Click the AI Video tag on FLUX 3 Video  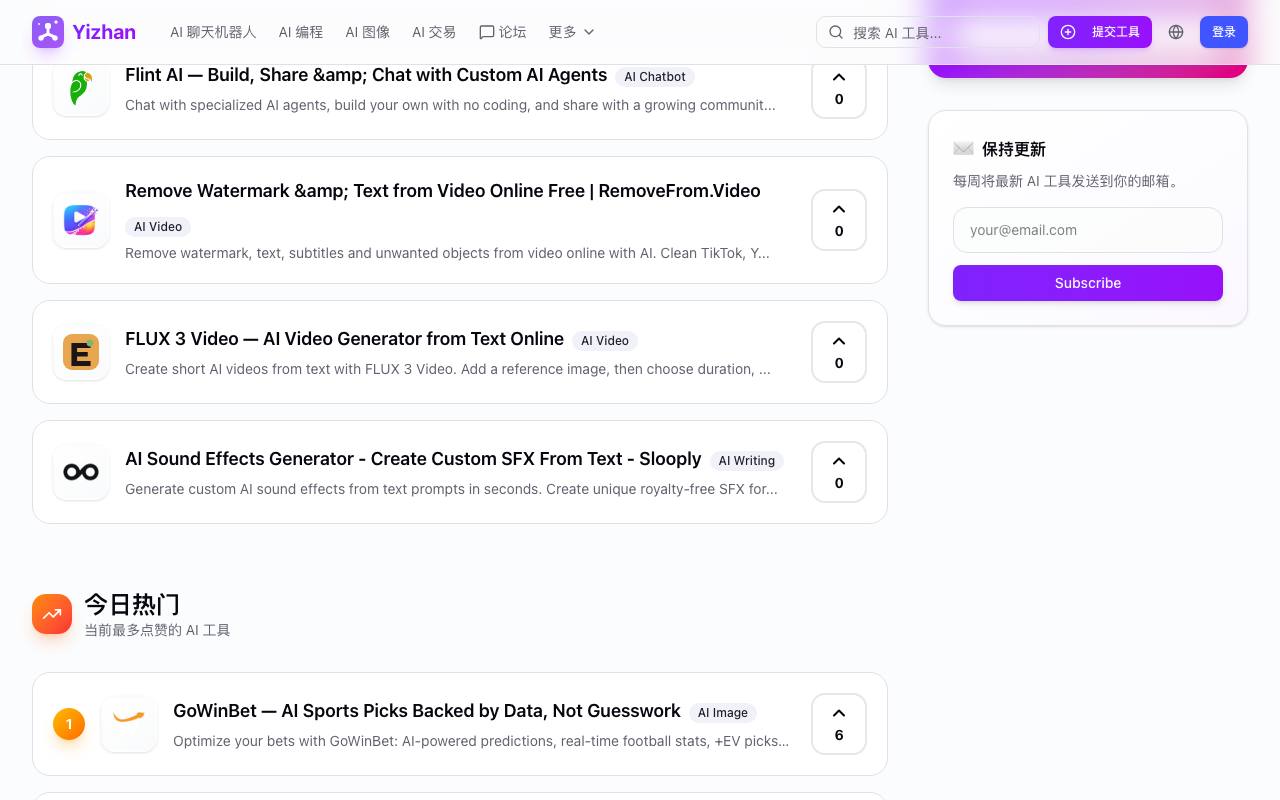coord(605,341)
